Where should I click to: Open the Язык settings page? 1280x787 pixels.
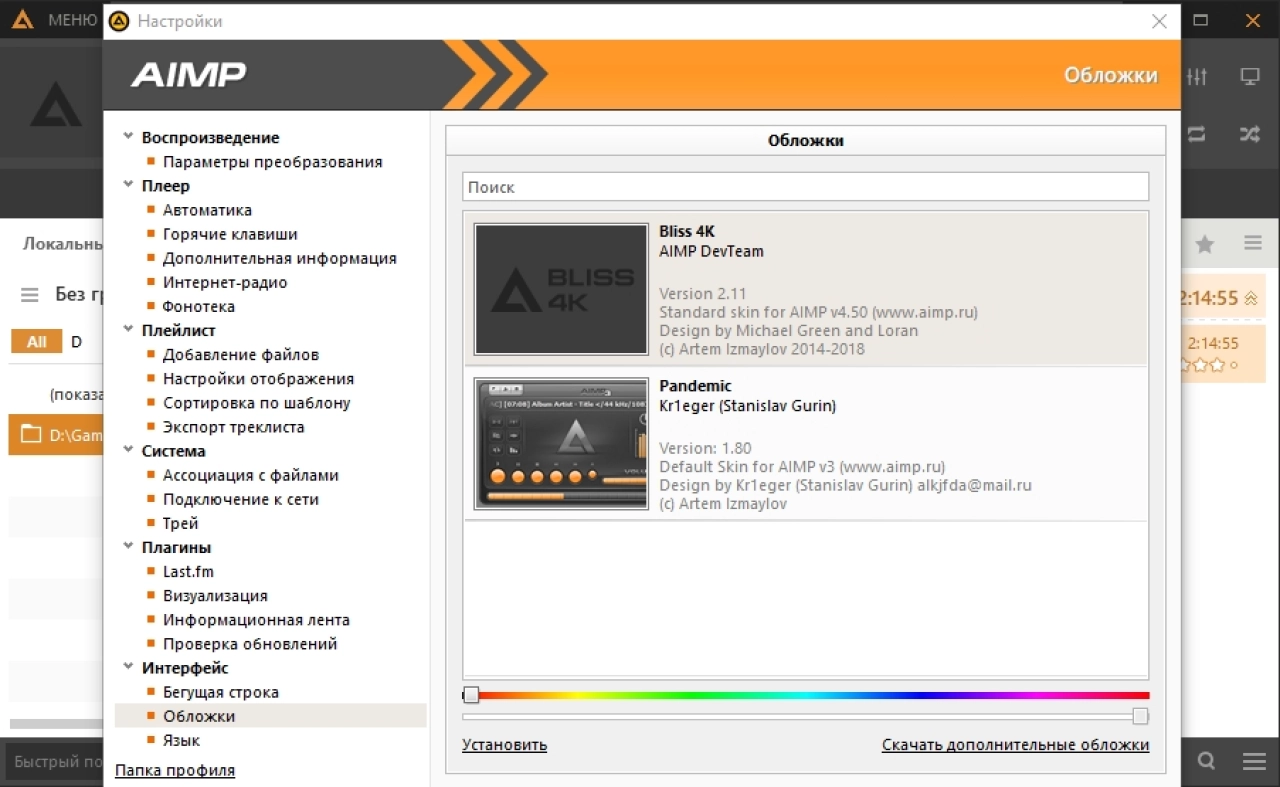coord(181,740)
